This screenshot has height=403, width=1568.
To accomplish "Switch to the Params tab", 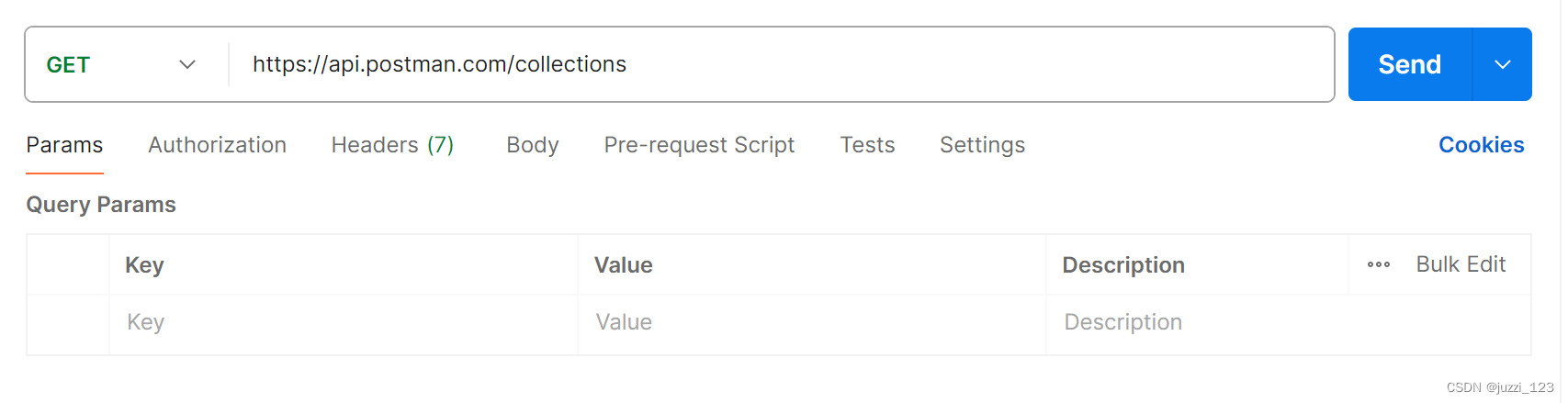I will (x=64, y=145).
